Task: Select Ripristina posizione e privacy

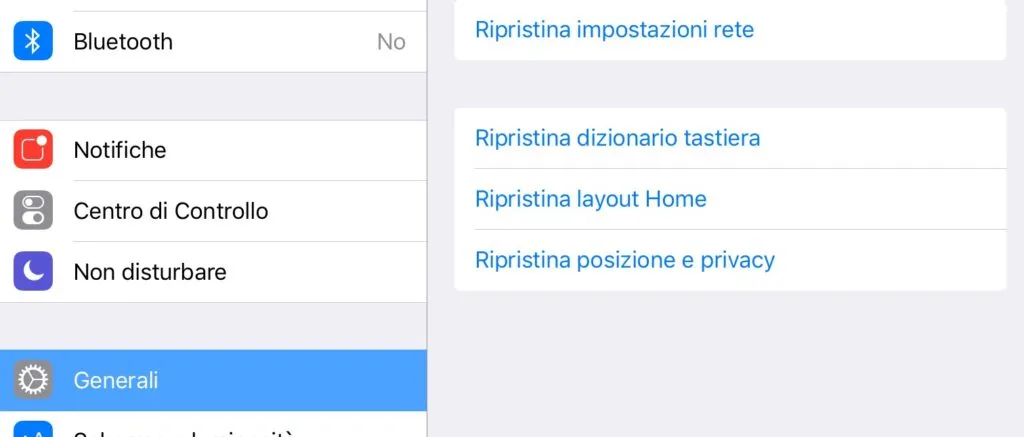Action: coord(624,260)
